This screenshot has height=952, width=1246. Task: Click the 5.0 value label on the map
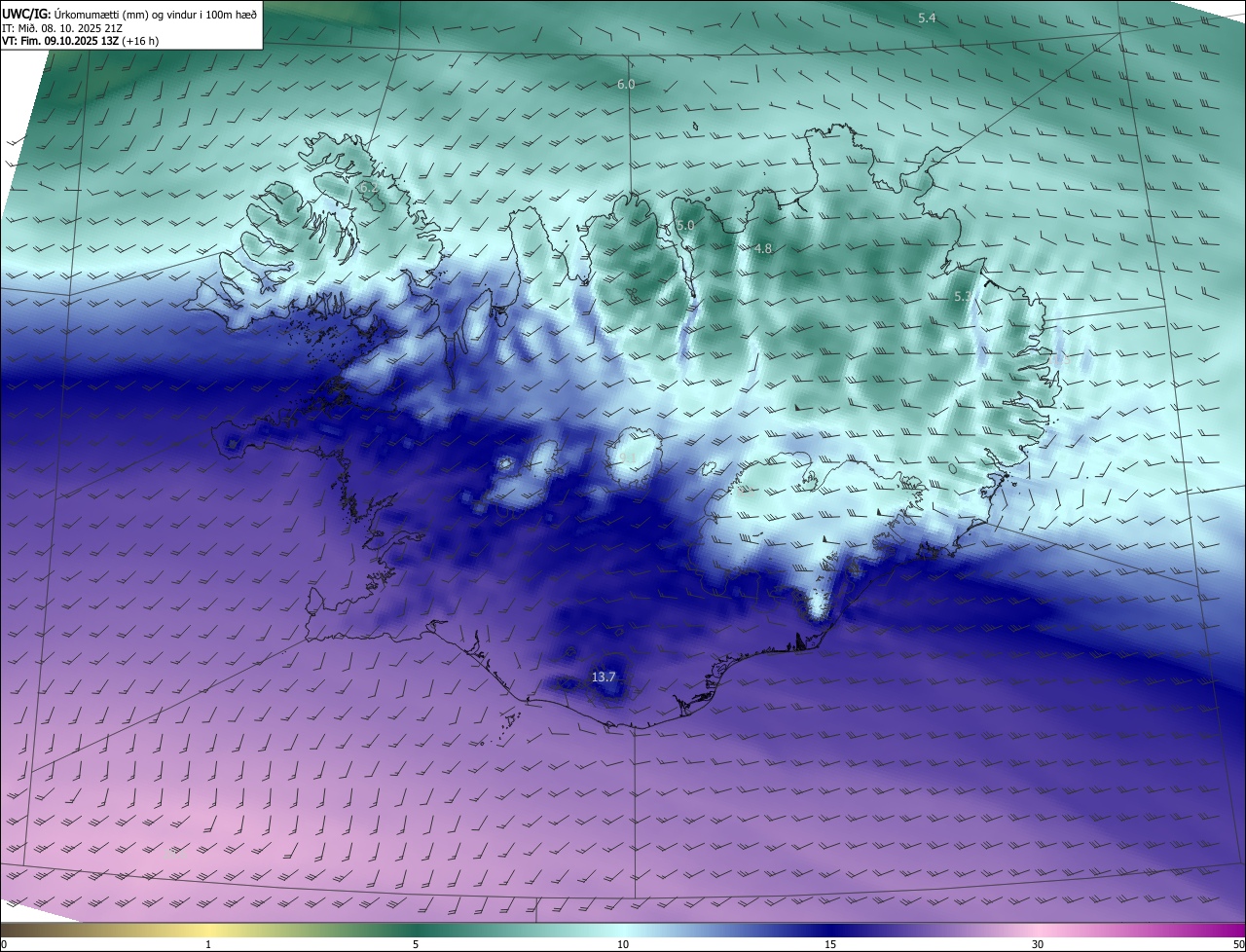click(685, 226)
